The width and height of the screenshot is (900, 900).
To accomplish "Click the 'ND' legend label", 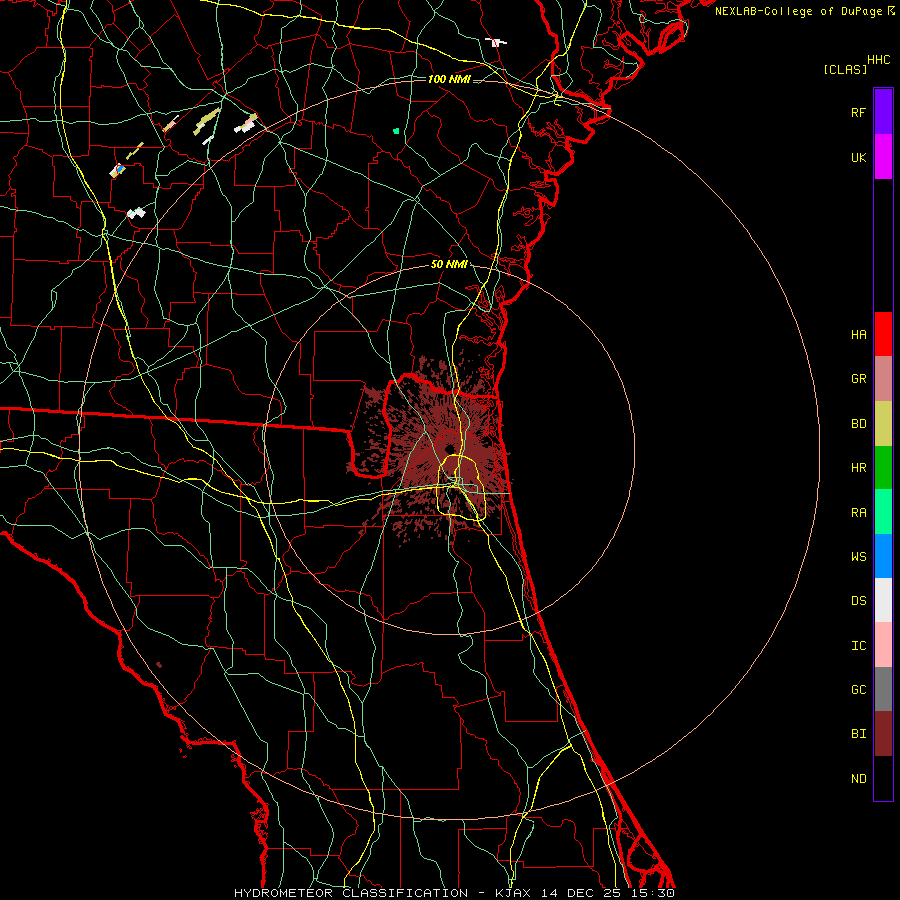I will point(858,778).
